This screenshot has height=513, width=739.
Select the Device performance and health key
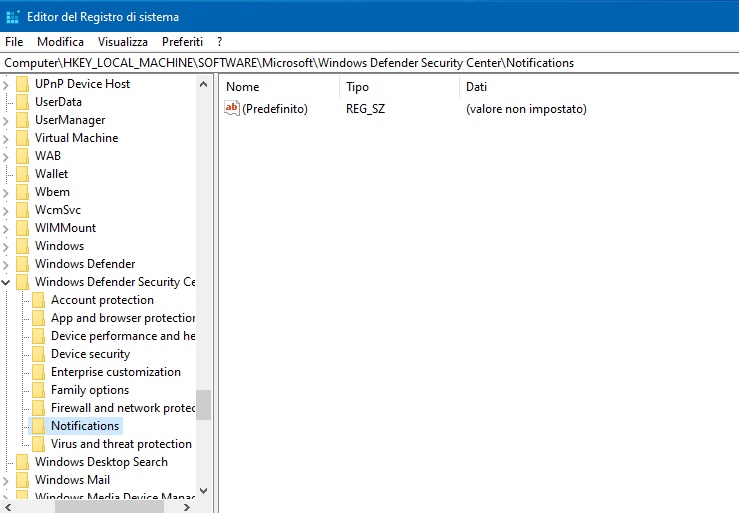coord(123,336)
